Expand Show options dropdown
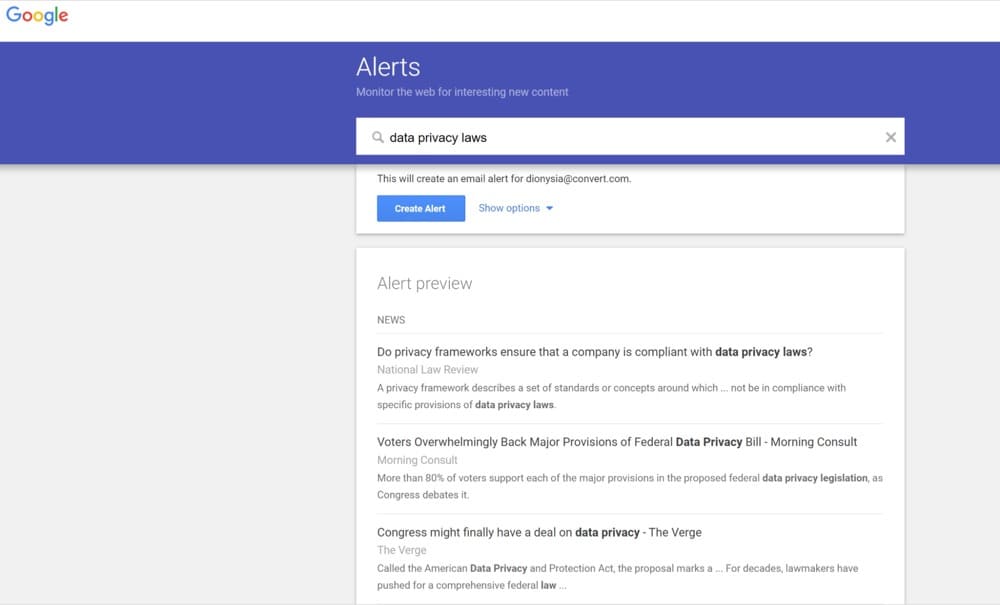The height and width of the screenshot is (605, 1000). tap(515, 208)
